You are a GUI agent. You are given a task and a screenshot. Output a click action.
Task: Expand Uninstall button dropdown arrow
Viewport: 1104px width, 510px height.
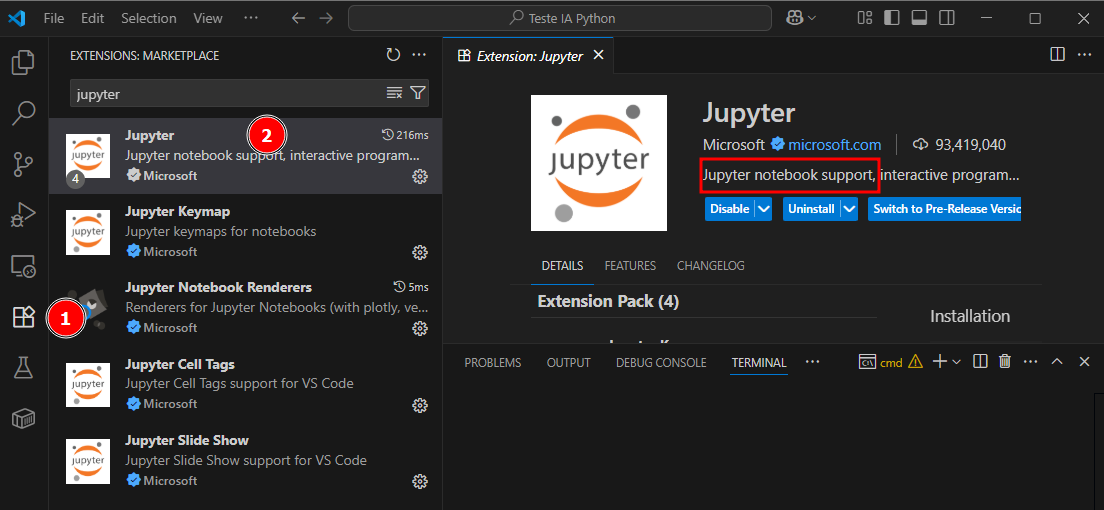[849, 209]
